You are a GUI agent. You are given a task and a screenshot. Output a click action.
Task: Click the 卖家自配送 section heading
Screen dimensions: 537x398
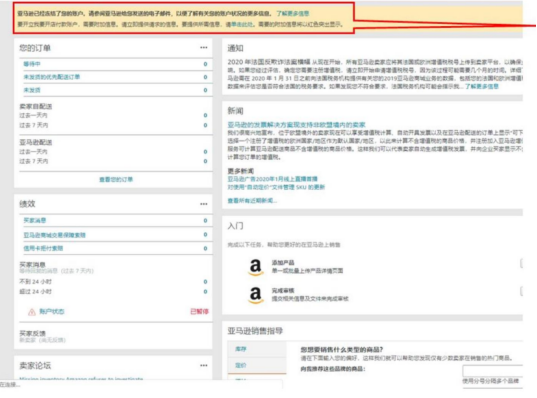tap(36, 107)
